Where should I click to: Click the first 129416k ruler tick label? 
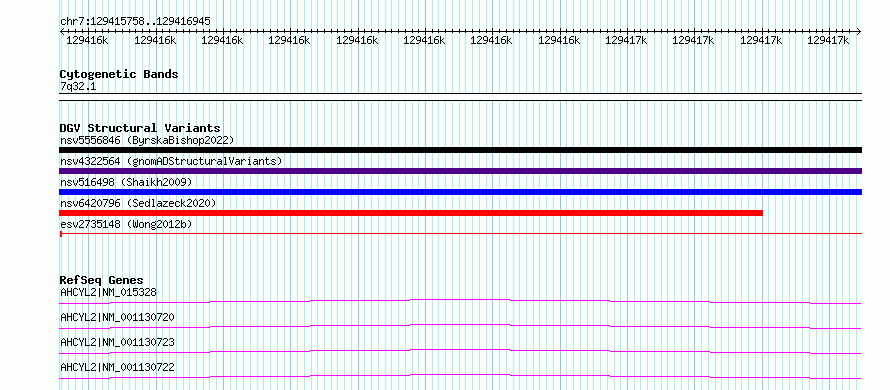pos(87,40)
